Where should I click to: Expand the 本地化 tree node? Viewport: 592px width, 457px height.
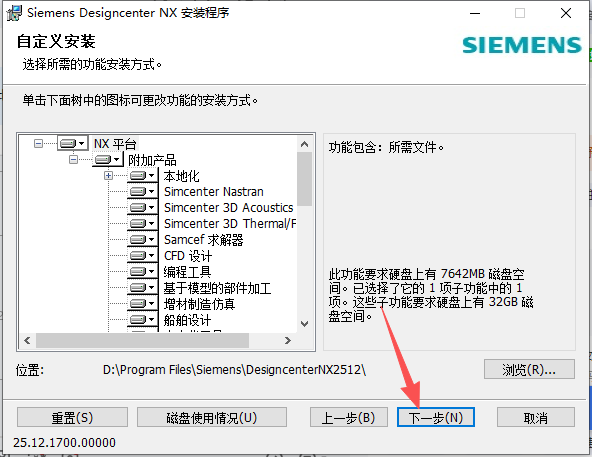[x=108, y=176]
